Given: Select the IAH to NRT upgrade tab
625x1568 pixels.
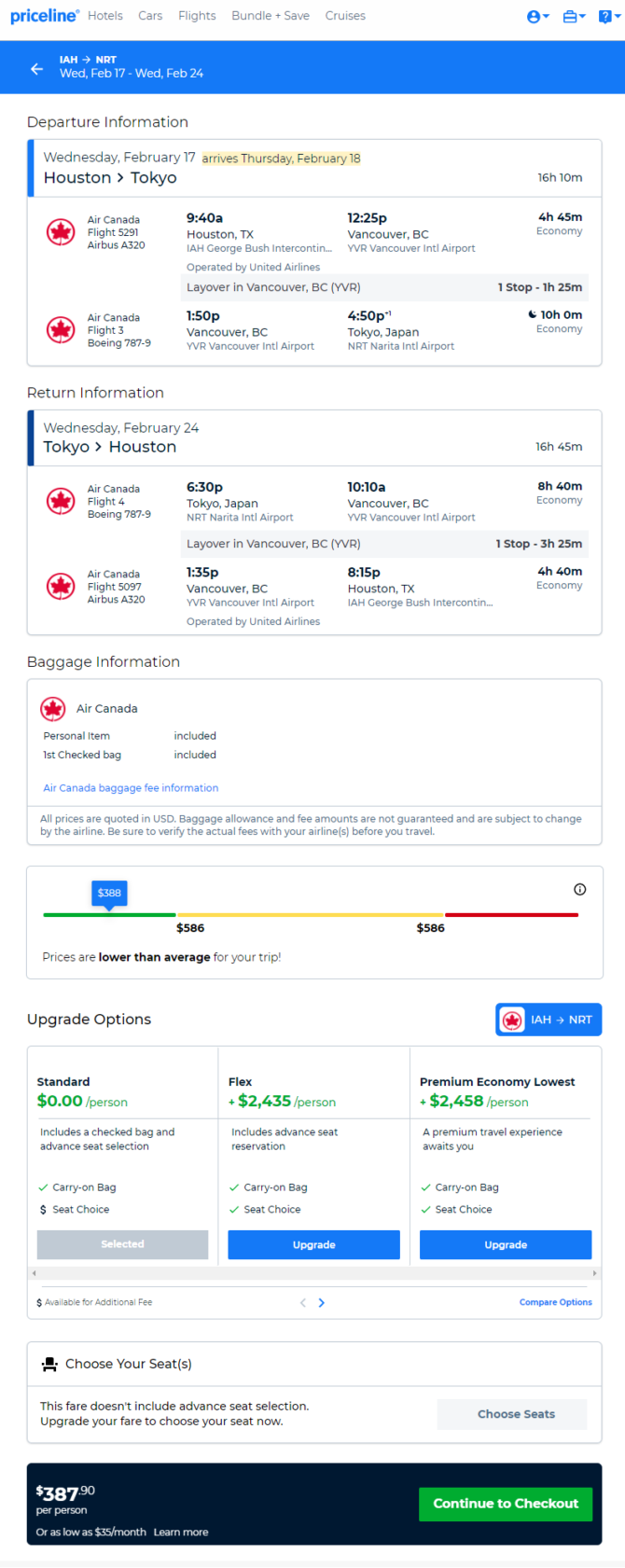Looking at the screenshot, I should coord(549,1020).
